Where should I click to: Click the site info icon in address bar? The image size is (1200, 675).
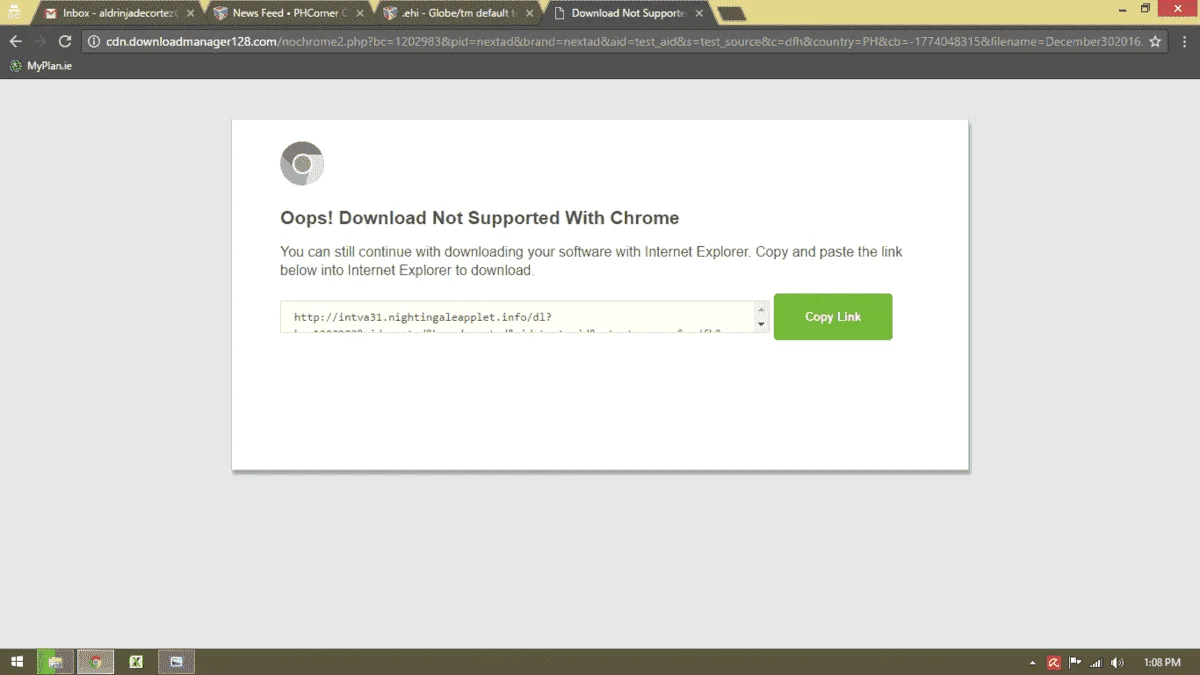click(94, 42)
